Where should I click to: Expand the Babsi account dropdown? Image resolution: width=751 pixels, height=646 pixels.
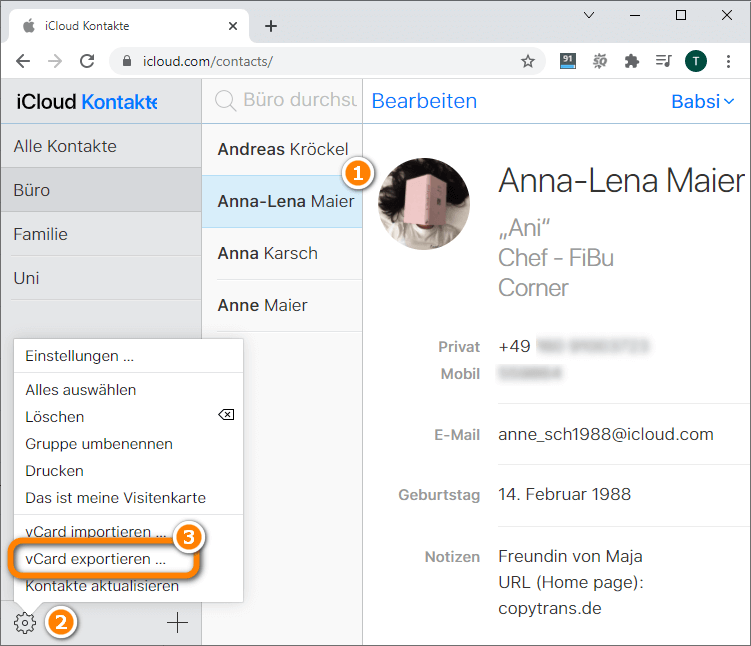tap(703, 102)
